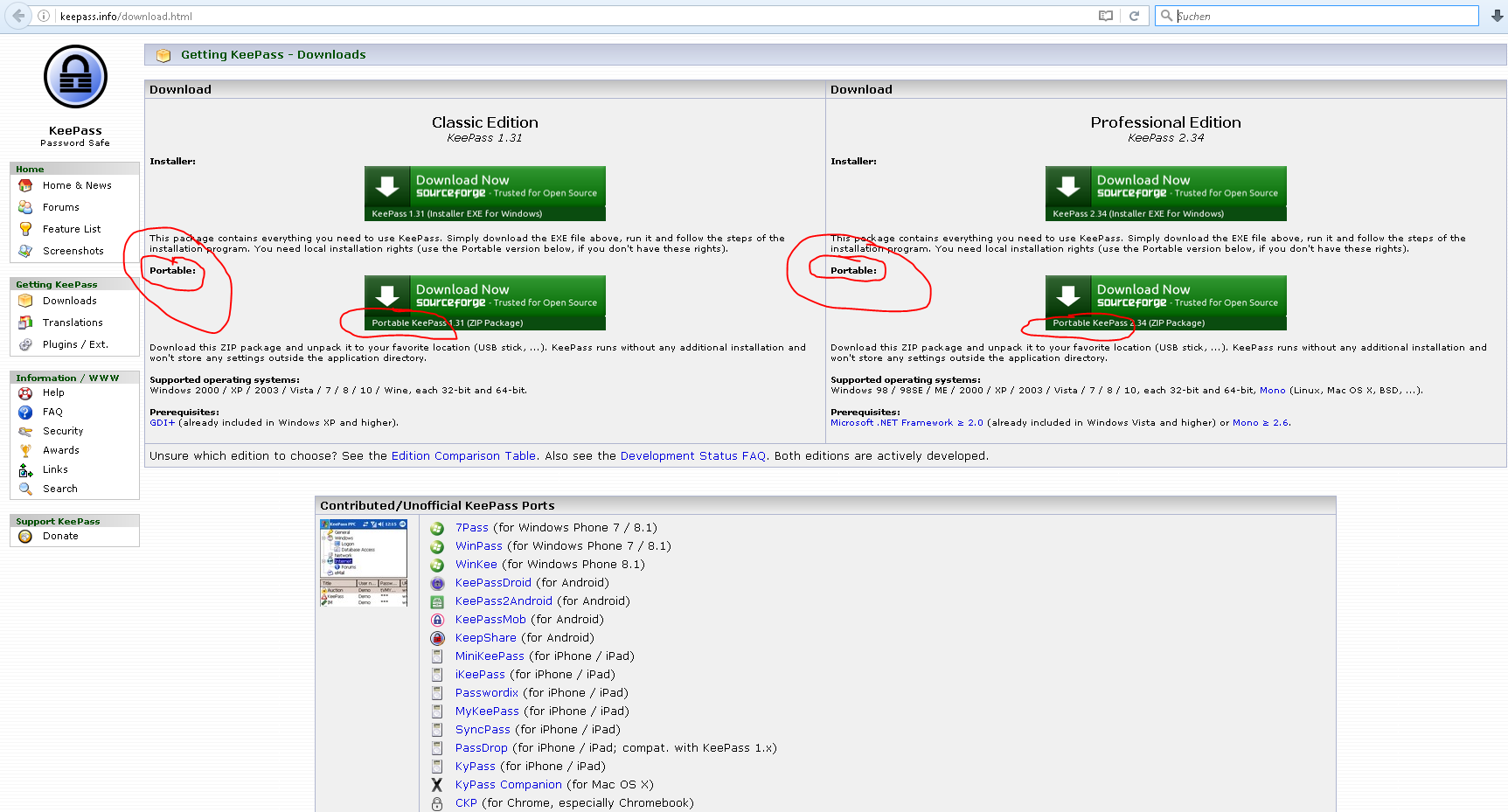Click the browser back arrow button

[x=18, y=16]
